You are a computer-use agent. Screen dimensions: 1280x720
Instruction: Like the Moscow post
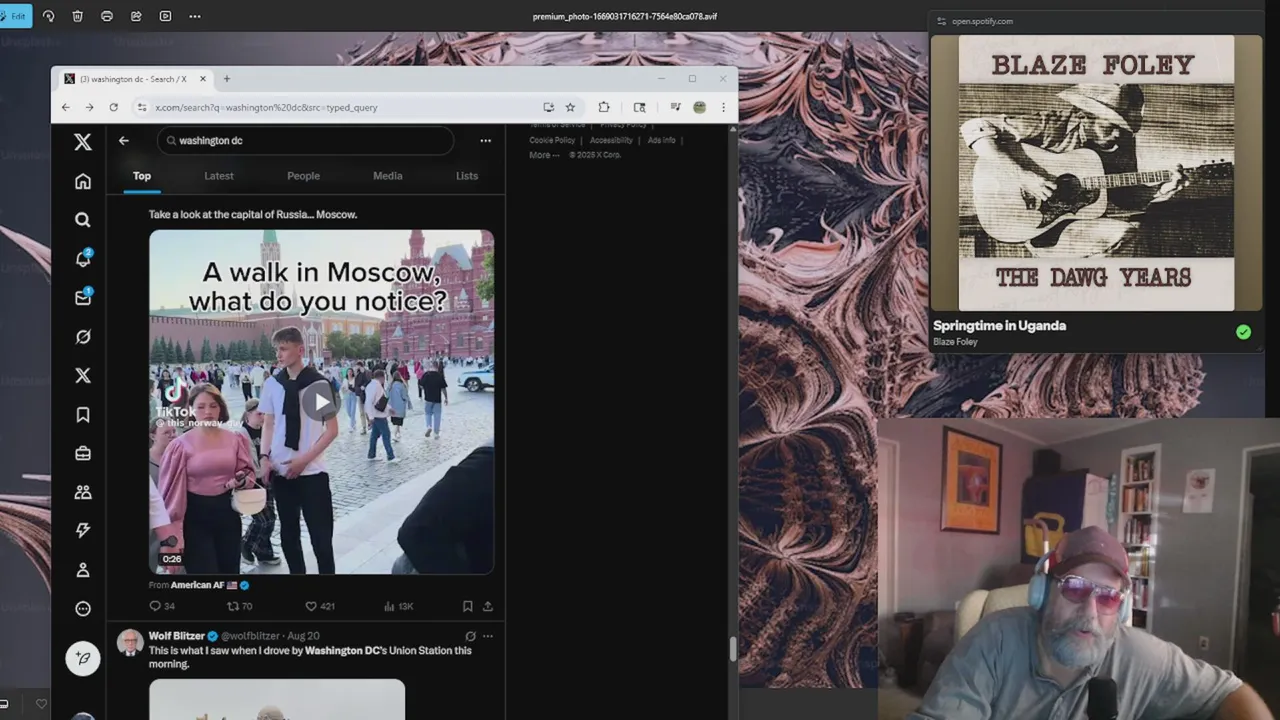tap(319, 606)
